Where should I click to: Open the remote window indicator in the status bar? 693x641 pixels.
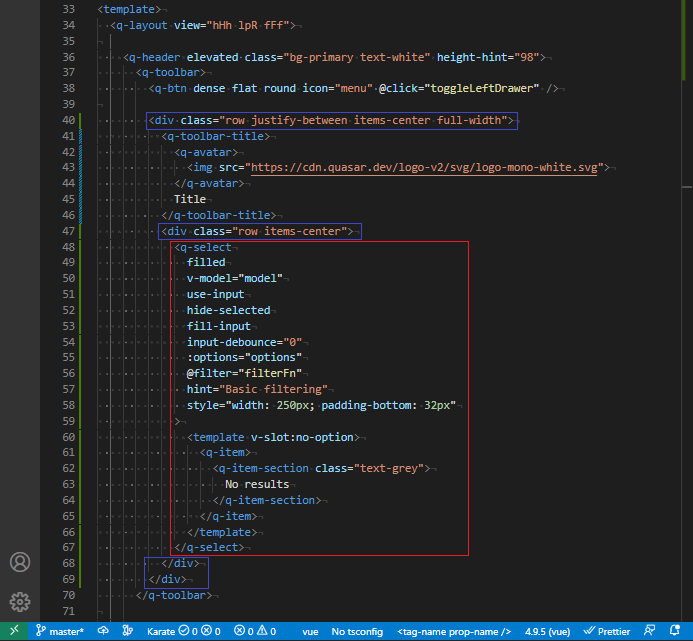click(x=14, y=631)
